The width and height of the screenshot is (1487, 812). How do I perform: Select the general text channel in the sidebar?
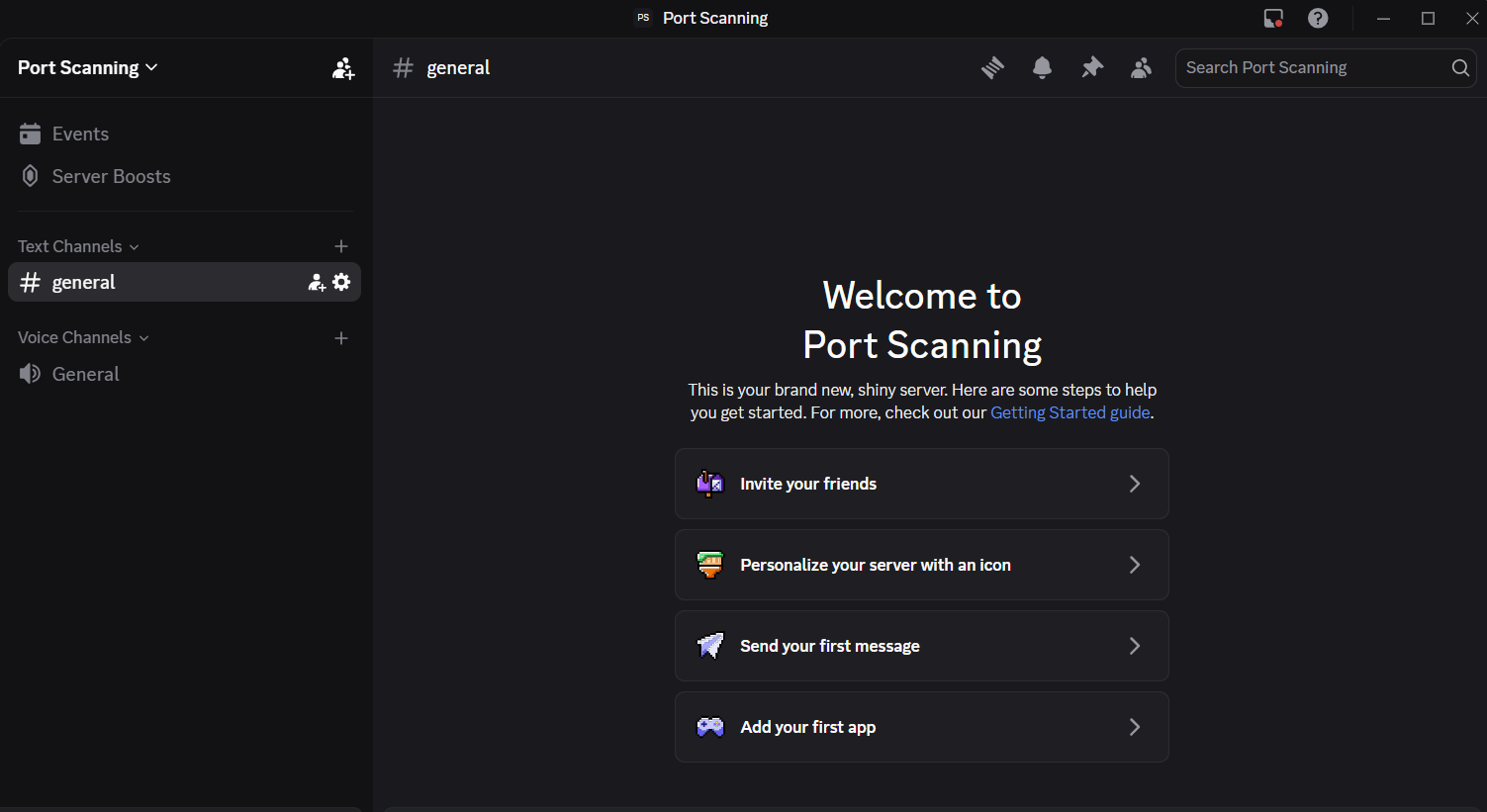pyautogui.click(x=184, y=282)
